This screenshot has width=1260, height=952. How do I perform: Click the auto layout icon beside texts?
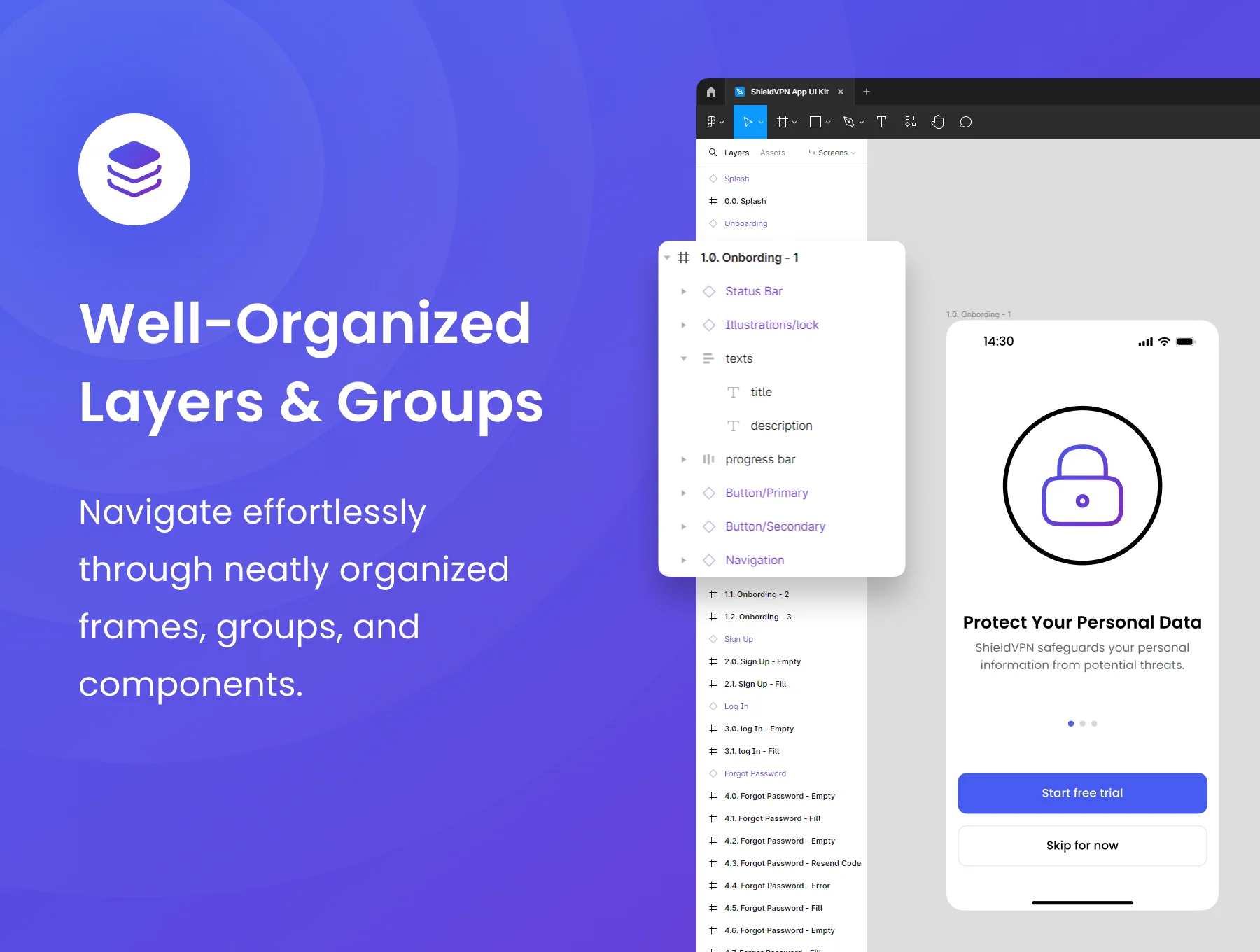[708, 358]
